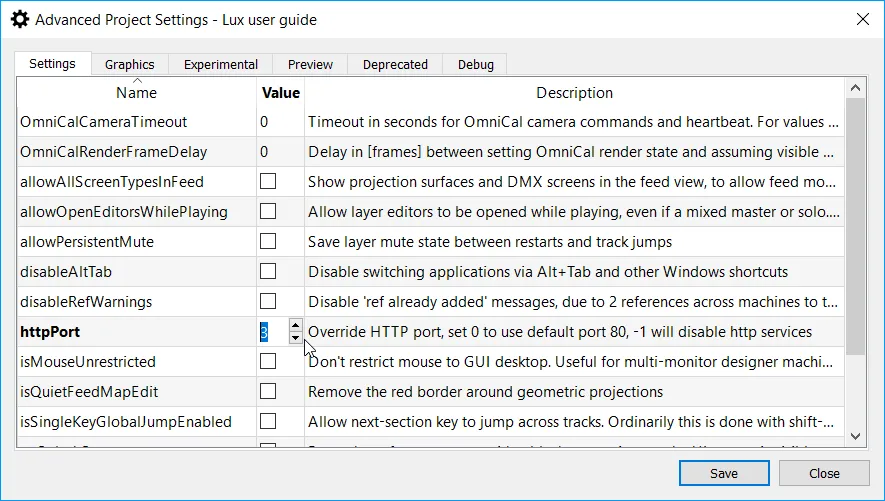This screenshot has width=885, height=501.
Task: Select the httpPort setting name
Action: pyautogui.click(x=50, y=332)
